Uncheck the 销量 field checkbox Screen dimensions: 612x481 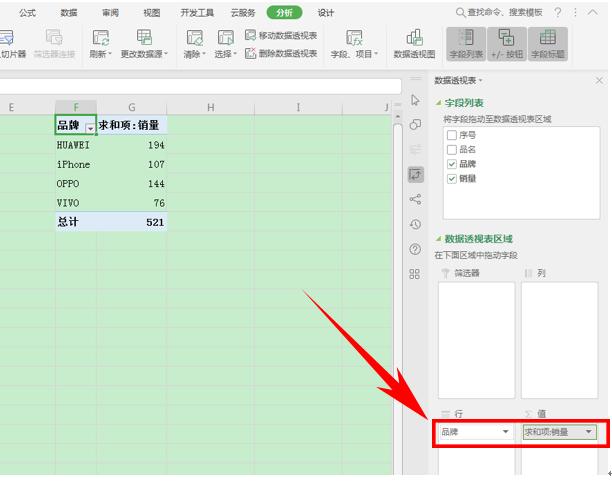[x=452, y=179]
